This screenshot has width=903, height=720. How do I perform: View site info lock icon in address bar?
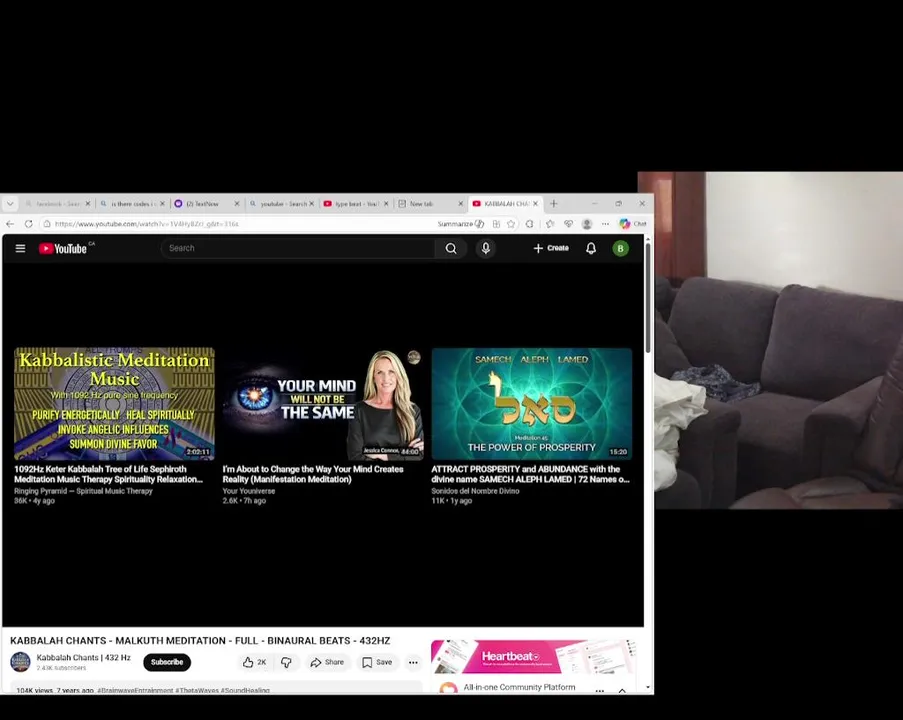point(47,223)
